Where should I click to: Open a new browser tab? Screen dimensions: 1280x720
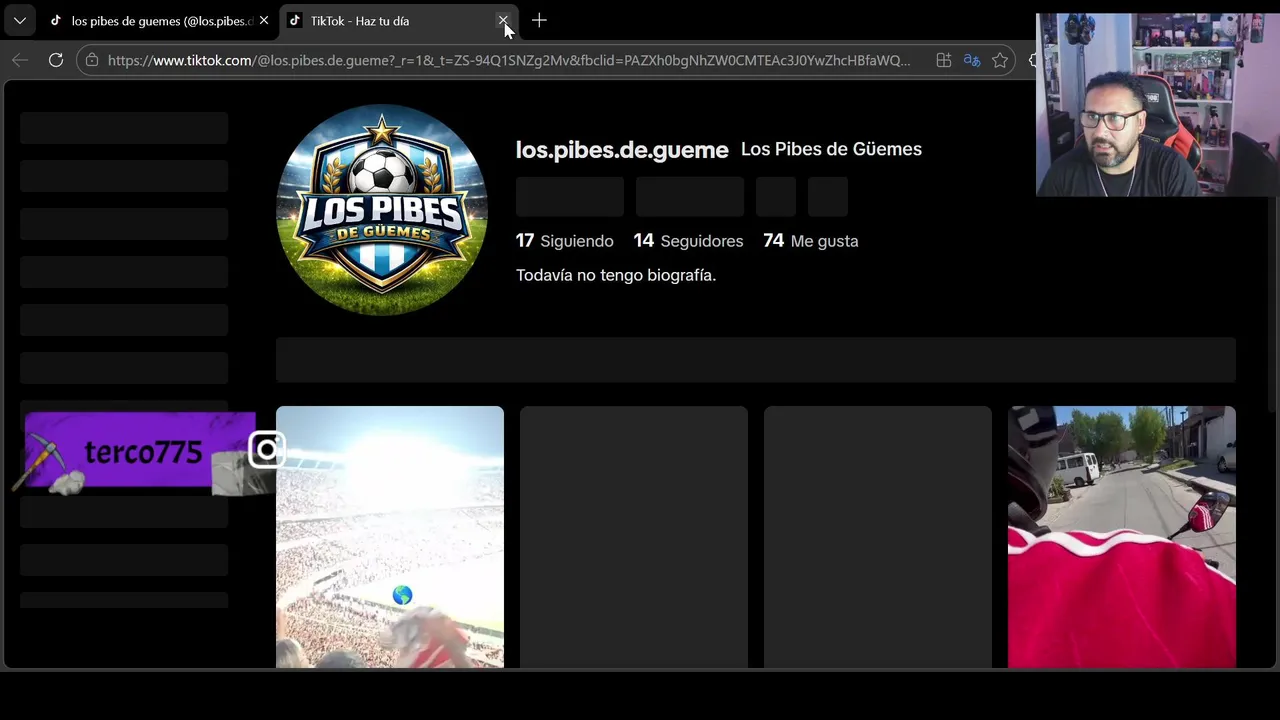[x=539, y=20]
